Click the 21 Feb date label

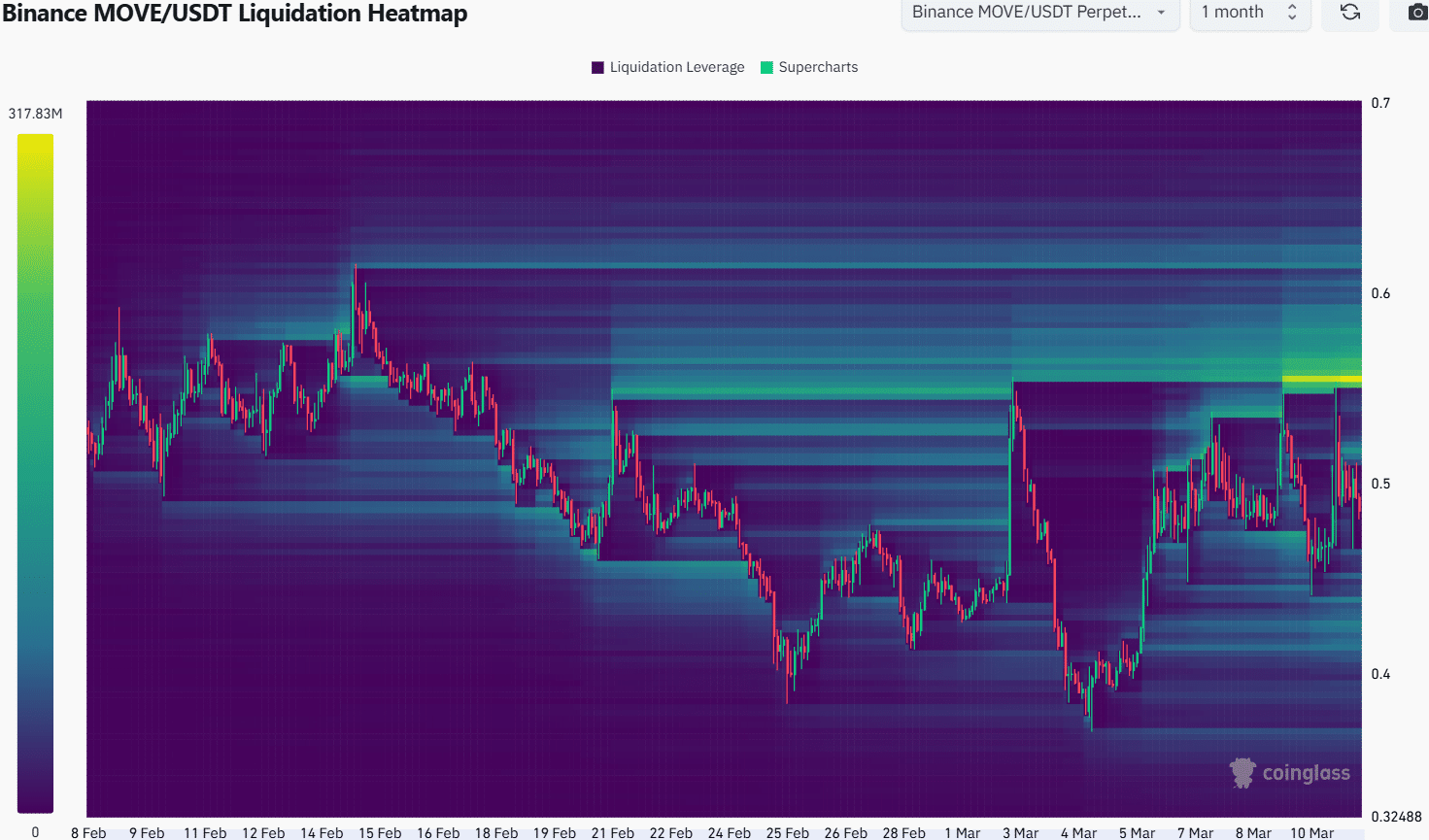[613, 832]
